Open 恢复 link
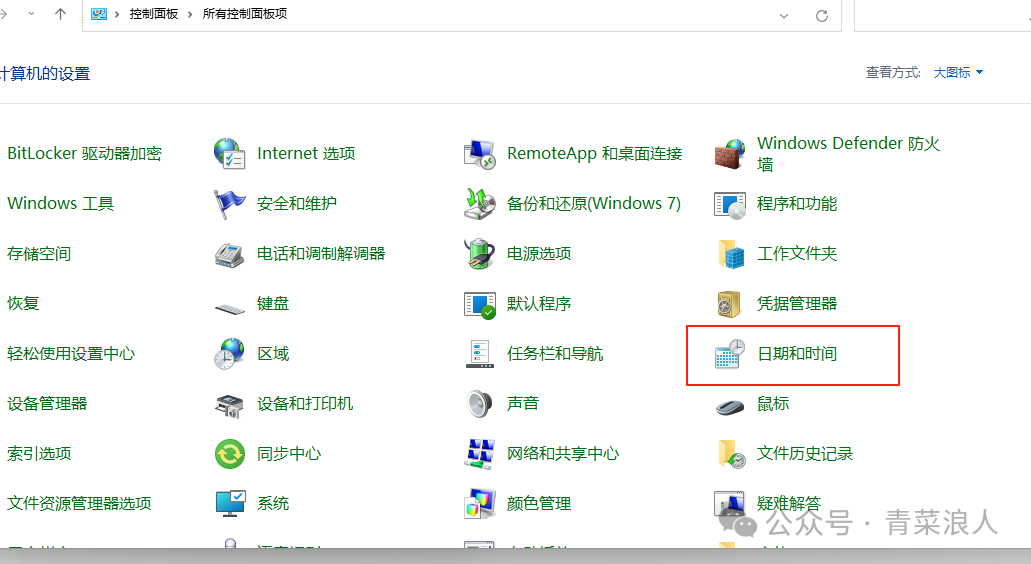This screenshot has width=1031, height=564. point(23,304)
